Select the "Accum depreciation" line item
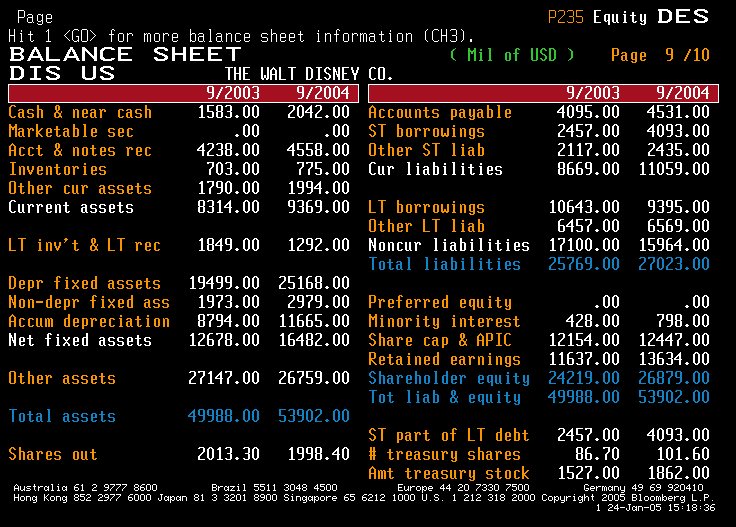Image resolution: width=736 pixels, height=527 pixels. [89, 321]
